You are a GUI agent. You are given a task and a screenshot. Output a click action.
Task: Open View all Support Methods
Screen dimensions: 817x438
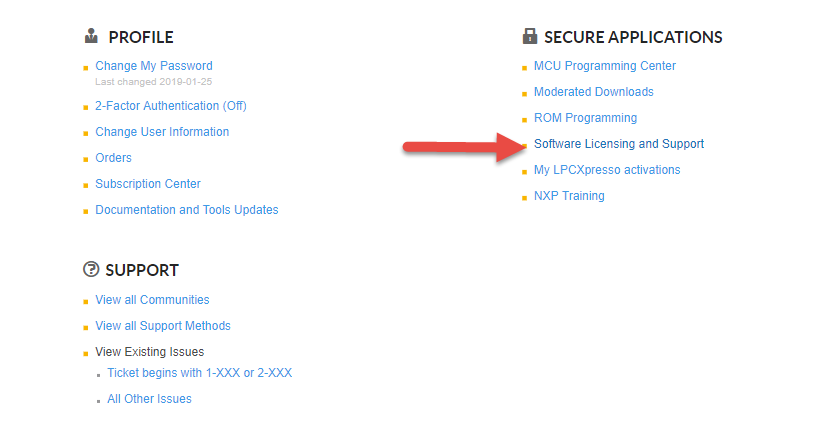pos(163,326)
